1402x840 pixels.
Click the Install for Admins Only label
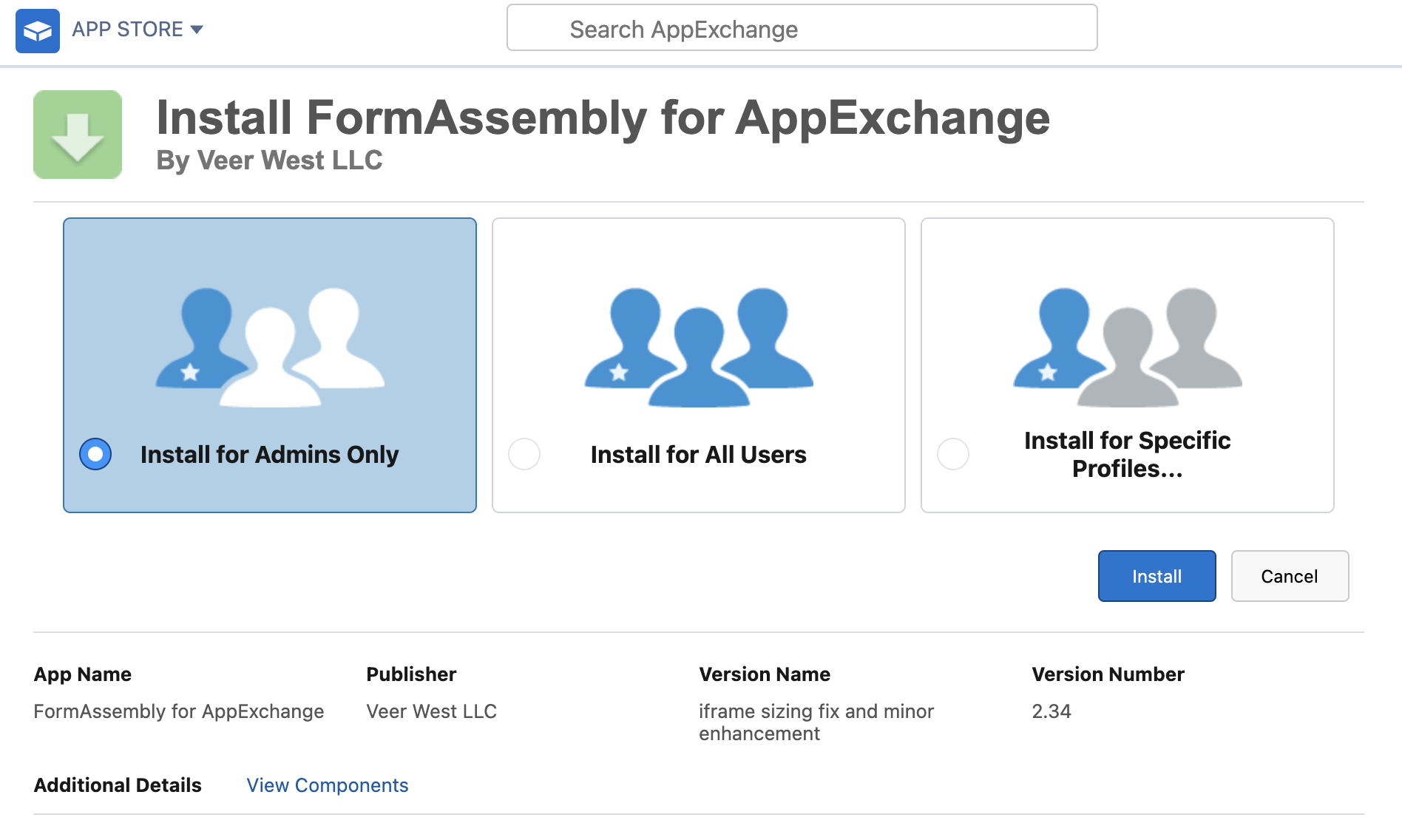269,455
